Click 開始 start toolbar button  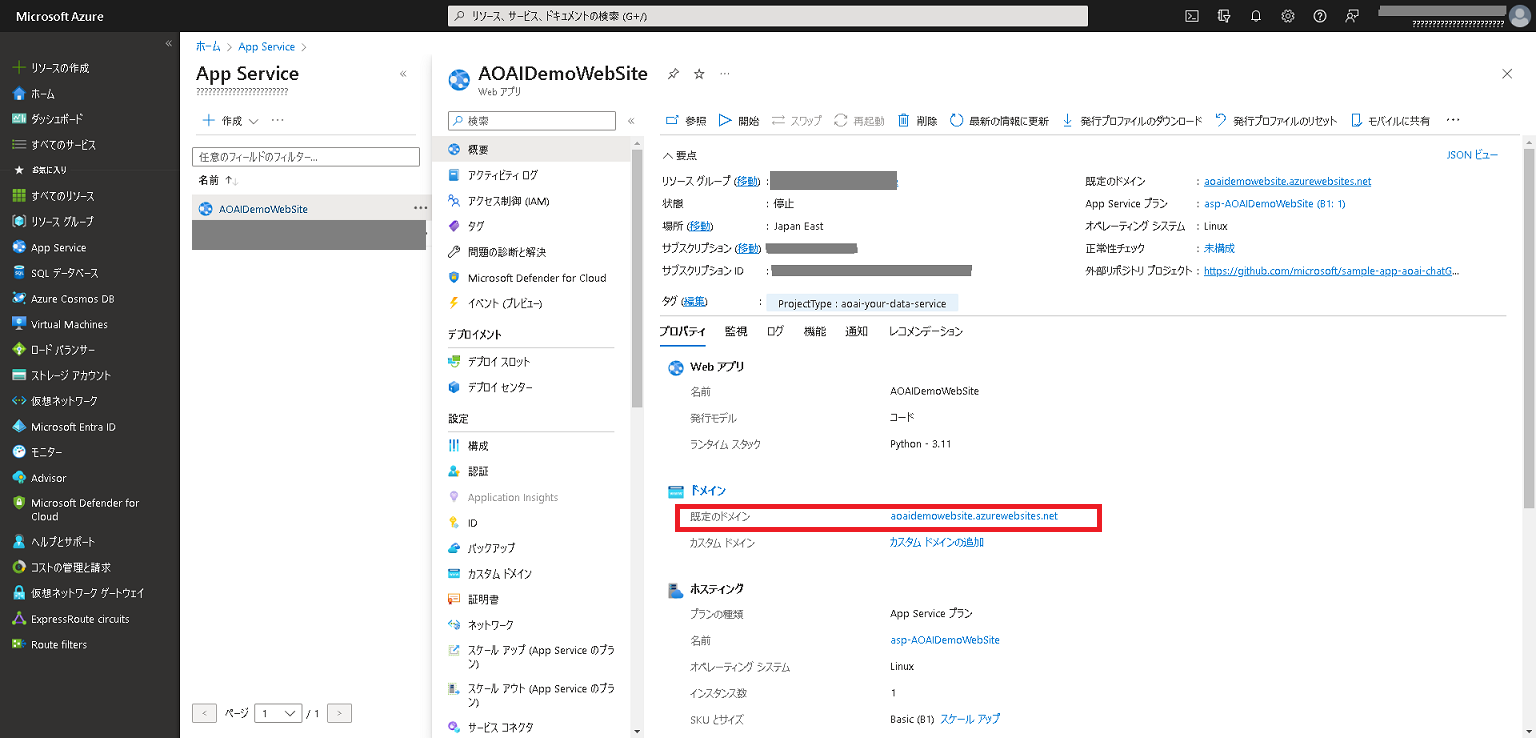tap(739, 121)
